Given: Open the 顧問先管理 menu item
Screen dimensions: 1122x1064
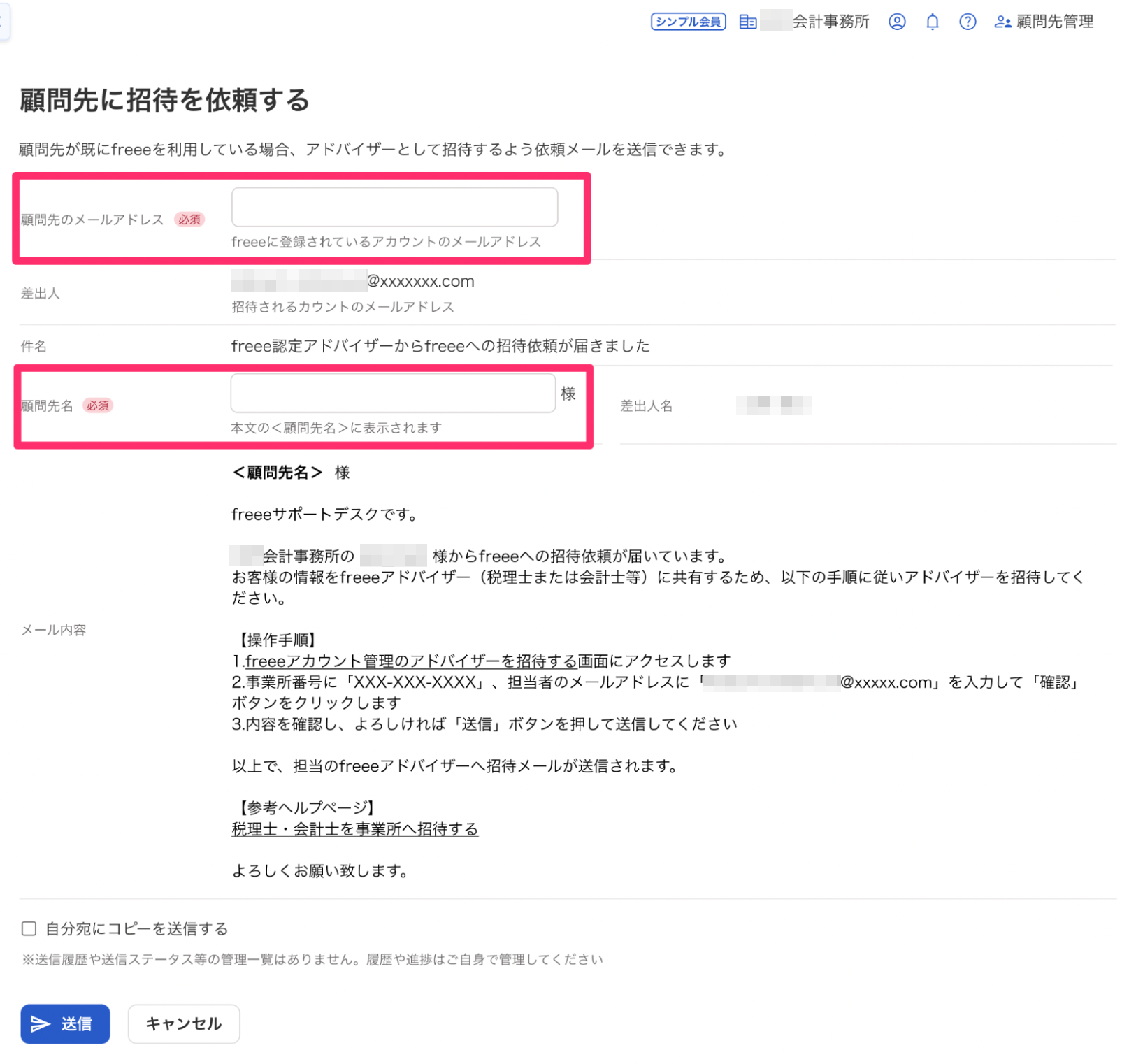Looking at the screenshot, I should pos(1044,22).
